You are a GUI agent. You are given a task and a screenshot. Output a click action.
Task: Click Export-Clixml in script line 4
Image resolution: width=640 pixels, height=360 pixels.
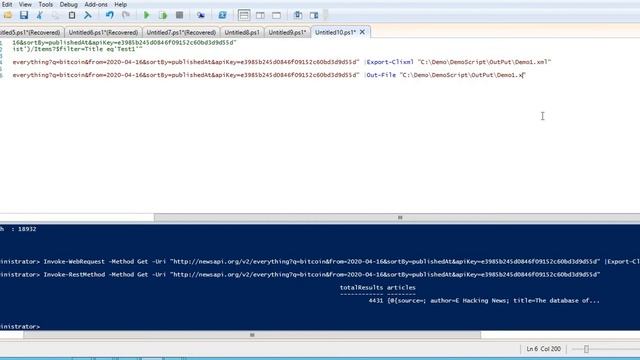(390, 62)
